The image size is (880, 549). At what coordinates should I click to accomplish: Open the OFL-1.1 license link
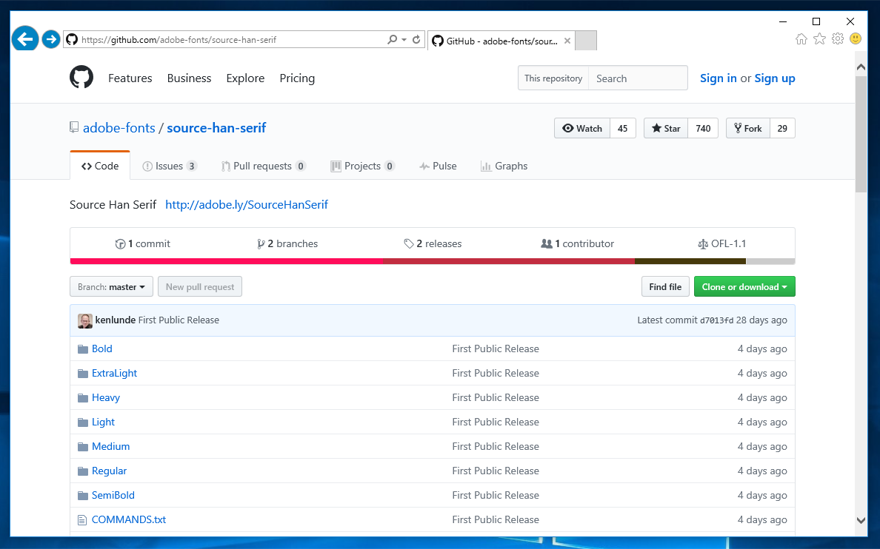click(x=722, y=244)
